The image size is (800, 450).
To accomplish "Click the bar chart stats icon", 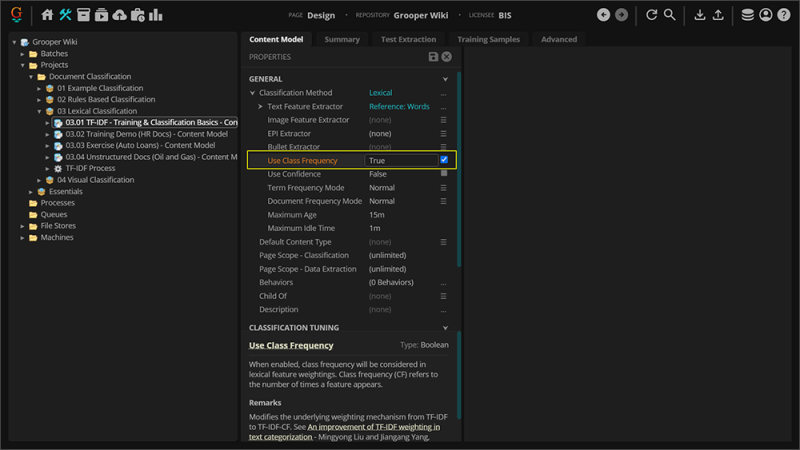I will tap(156, 15).
